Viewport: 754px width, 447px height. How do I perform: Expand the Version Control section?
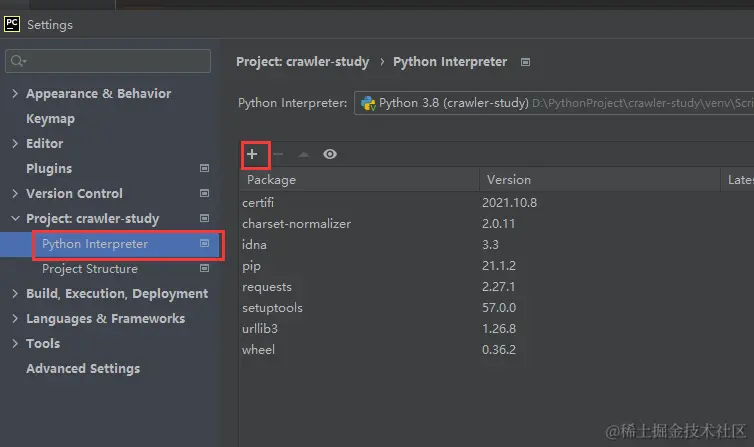pyautogui.click(x=15, y=193)
